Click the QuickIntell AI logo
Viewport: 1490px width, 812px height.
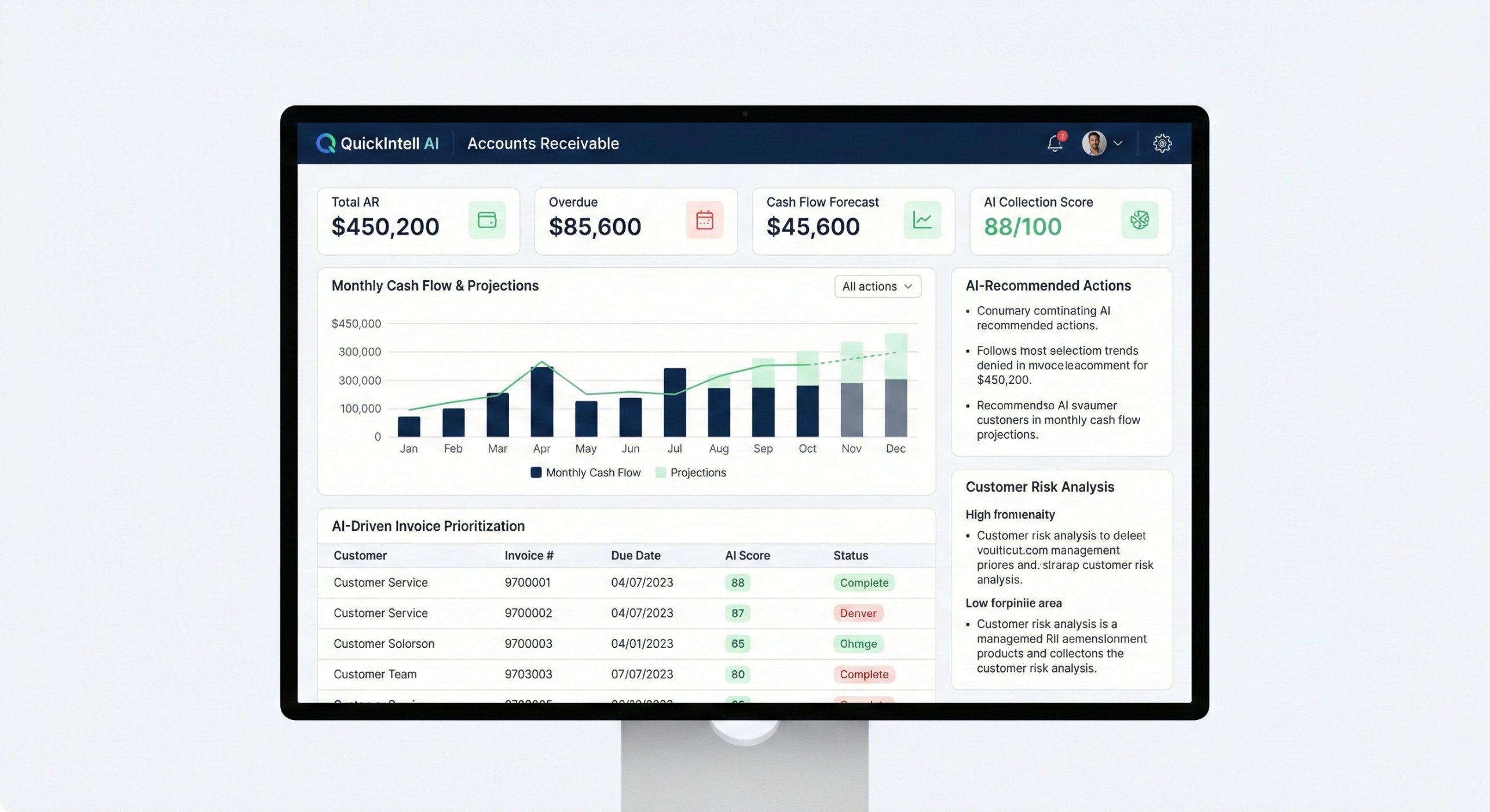pos(378,143)
